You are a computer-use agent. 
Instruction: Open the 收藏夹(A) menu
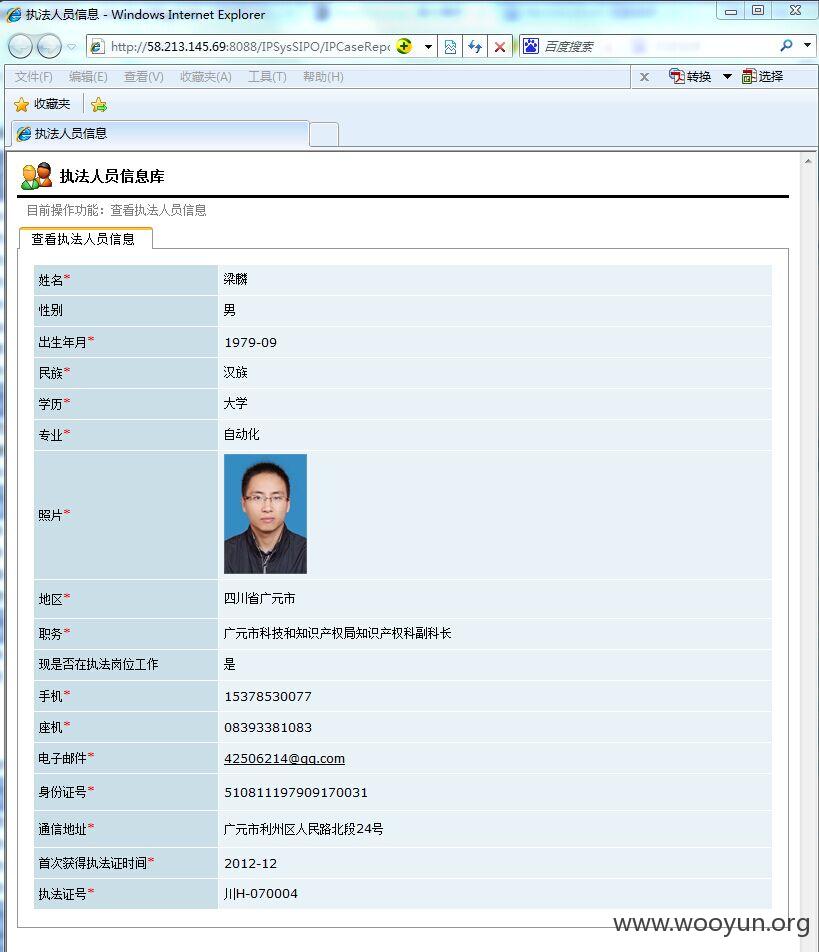[x=206, y=77]
